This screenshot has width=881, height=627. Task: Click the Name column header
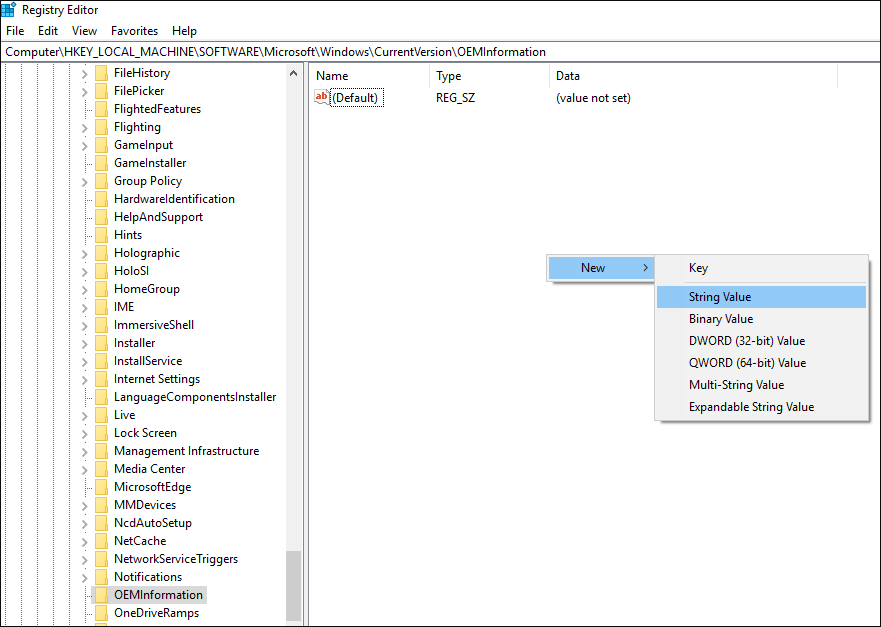369,76
